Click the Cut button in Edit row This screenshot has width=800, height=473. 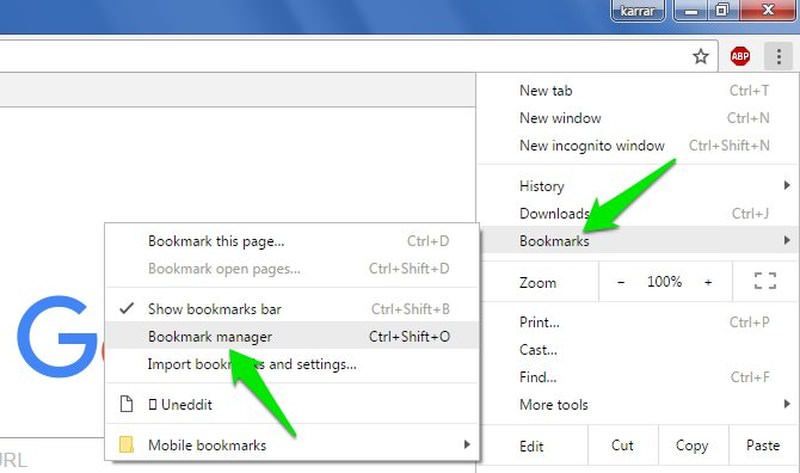click(622, 445)
